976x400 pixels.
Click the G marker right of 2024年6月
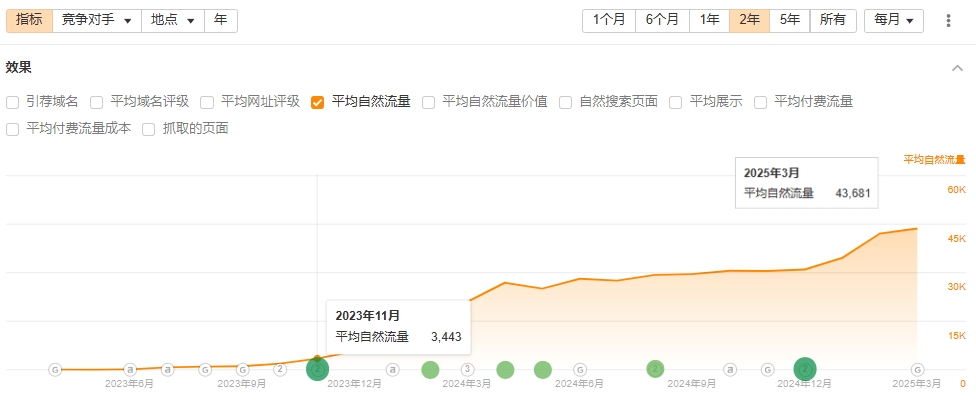(580, 370)
